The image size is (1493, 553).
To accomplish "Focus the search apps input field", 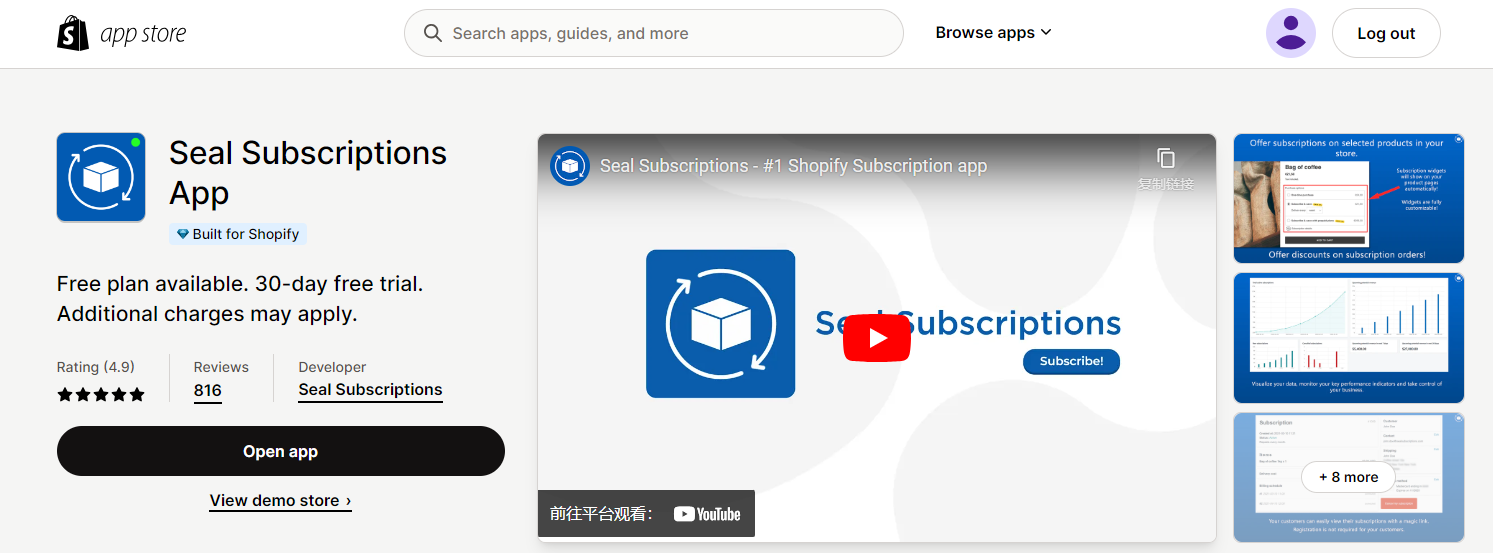I will pos(654,33).
